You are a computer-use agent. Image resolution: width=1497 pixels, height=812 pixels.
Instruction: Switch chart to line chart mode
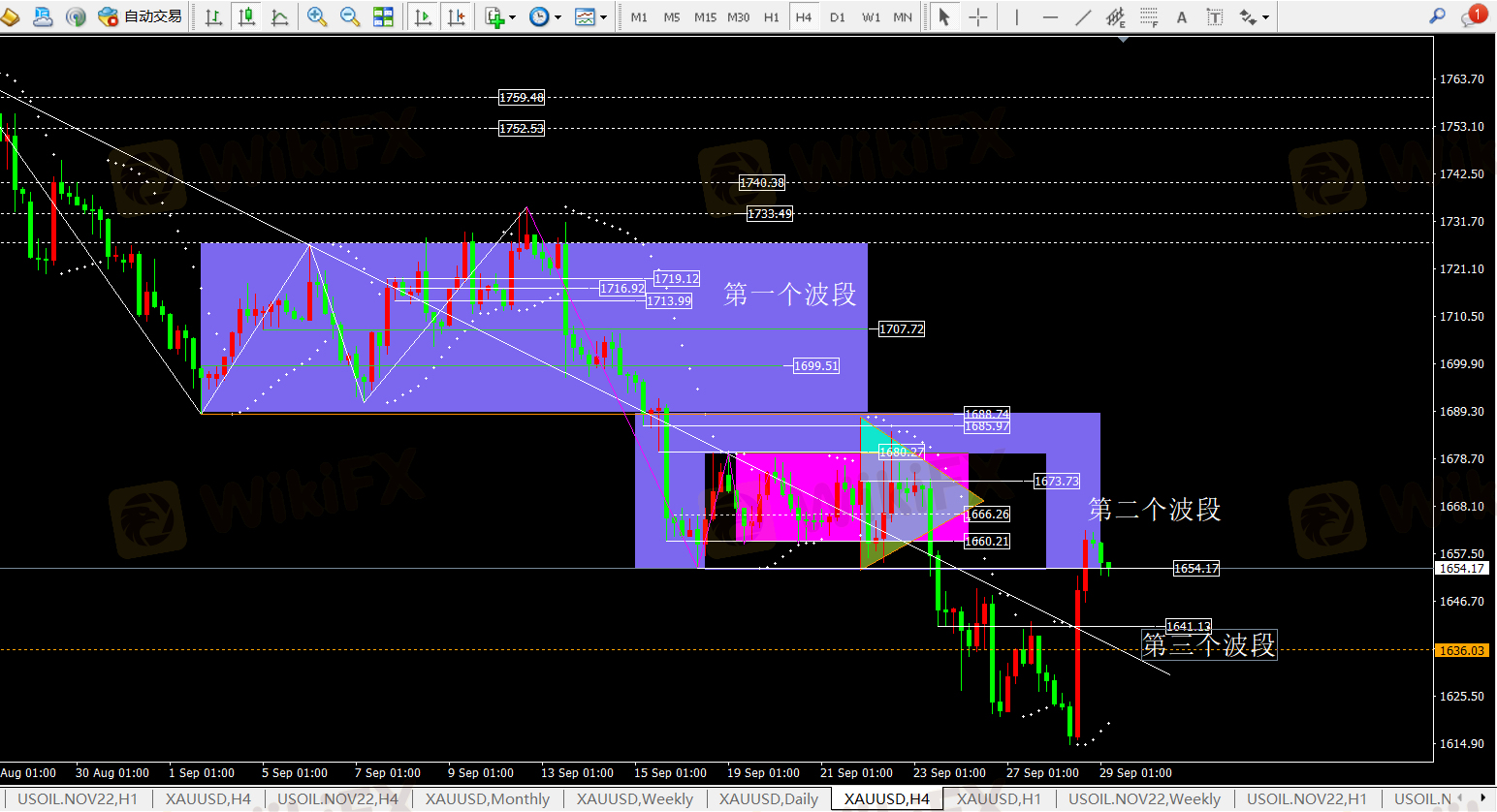(280, 16)
